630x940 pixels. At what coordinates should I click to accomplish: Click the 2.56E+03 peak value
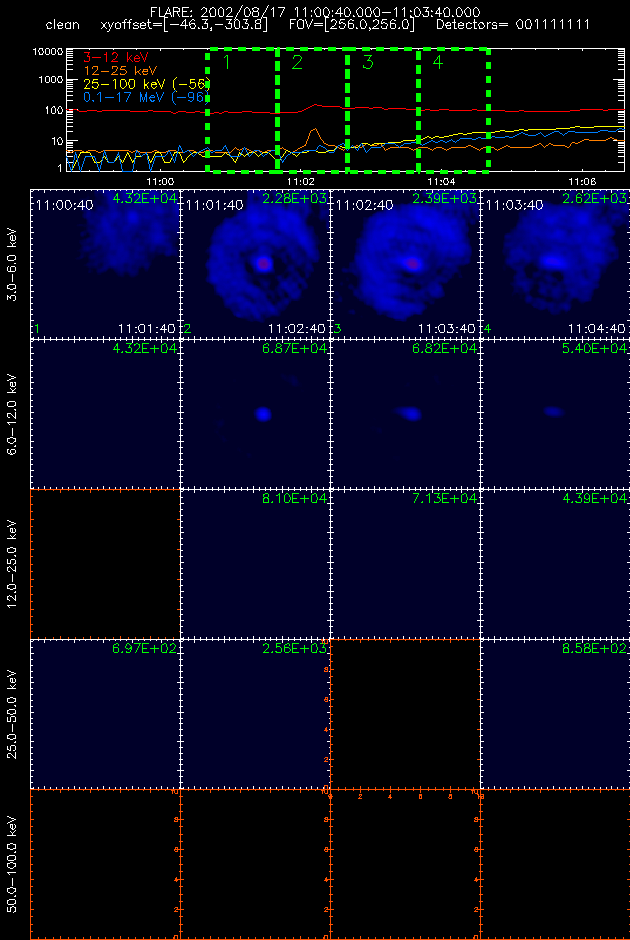[294, 649]
